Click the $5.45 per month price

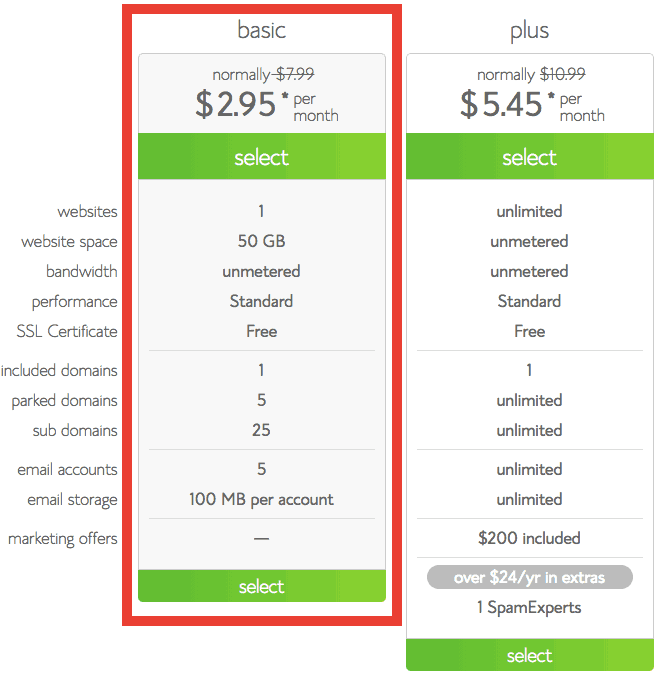[x=504, y=104]
